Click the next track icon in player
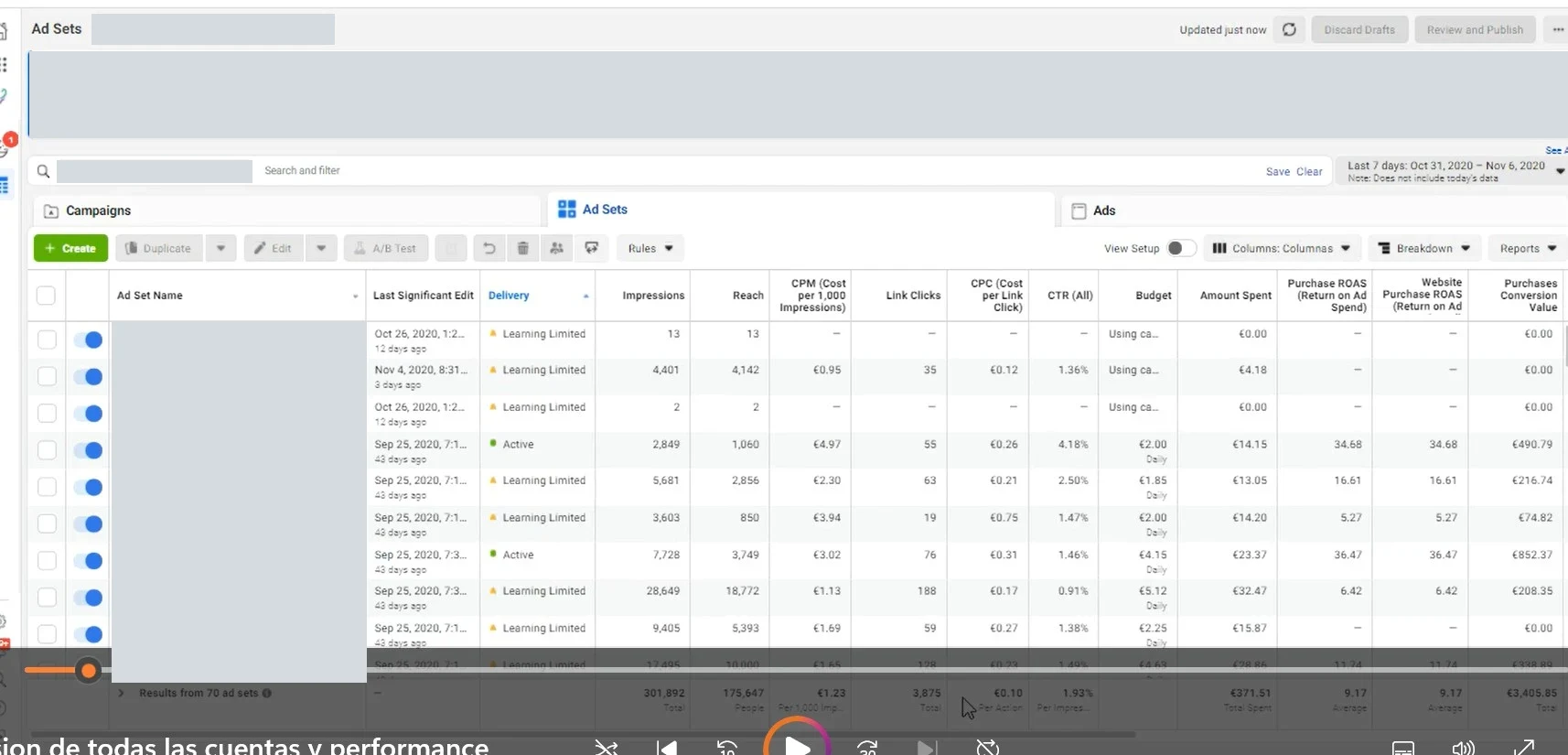Screen dimensions: 1568x755 click(x=927, y=748)
